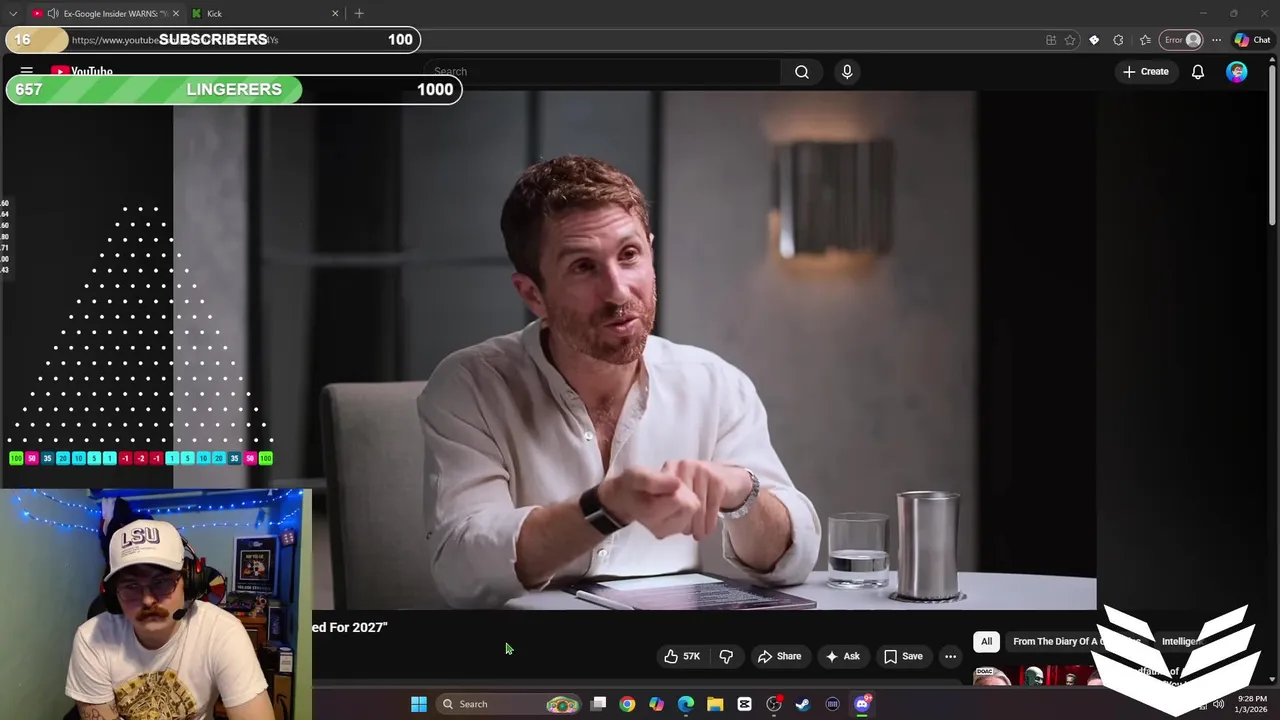1280x720 pixels.
Task: Save the video to a playlist
Action: tap(903, 656)
